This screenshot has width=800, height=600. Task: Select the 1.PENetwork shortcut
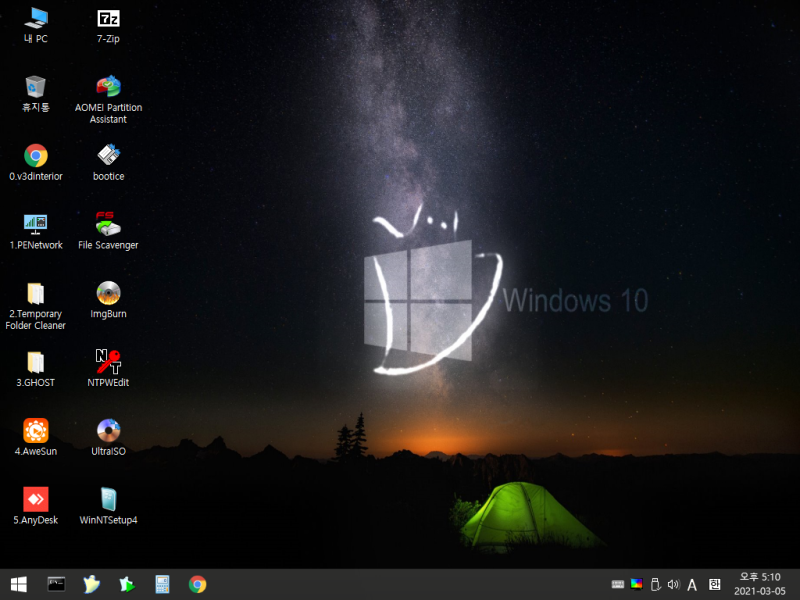[36, 224]
